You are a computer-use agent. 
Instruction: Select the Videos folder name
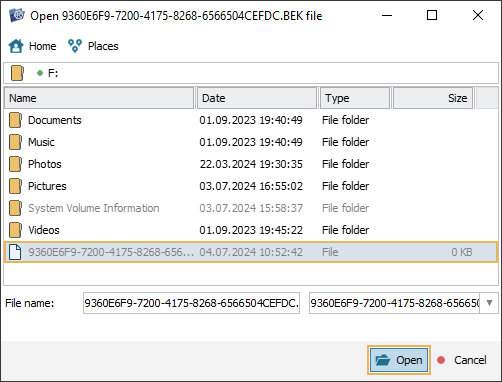click(44, 230)
